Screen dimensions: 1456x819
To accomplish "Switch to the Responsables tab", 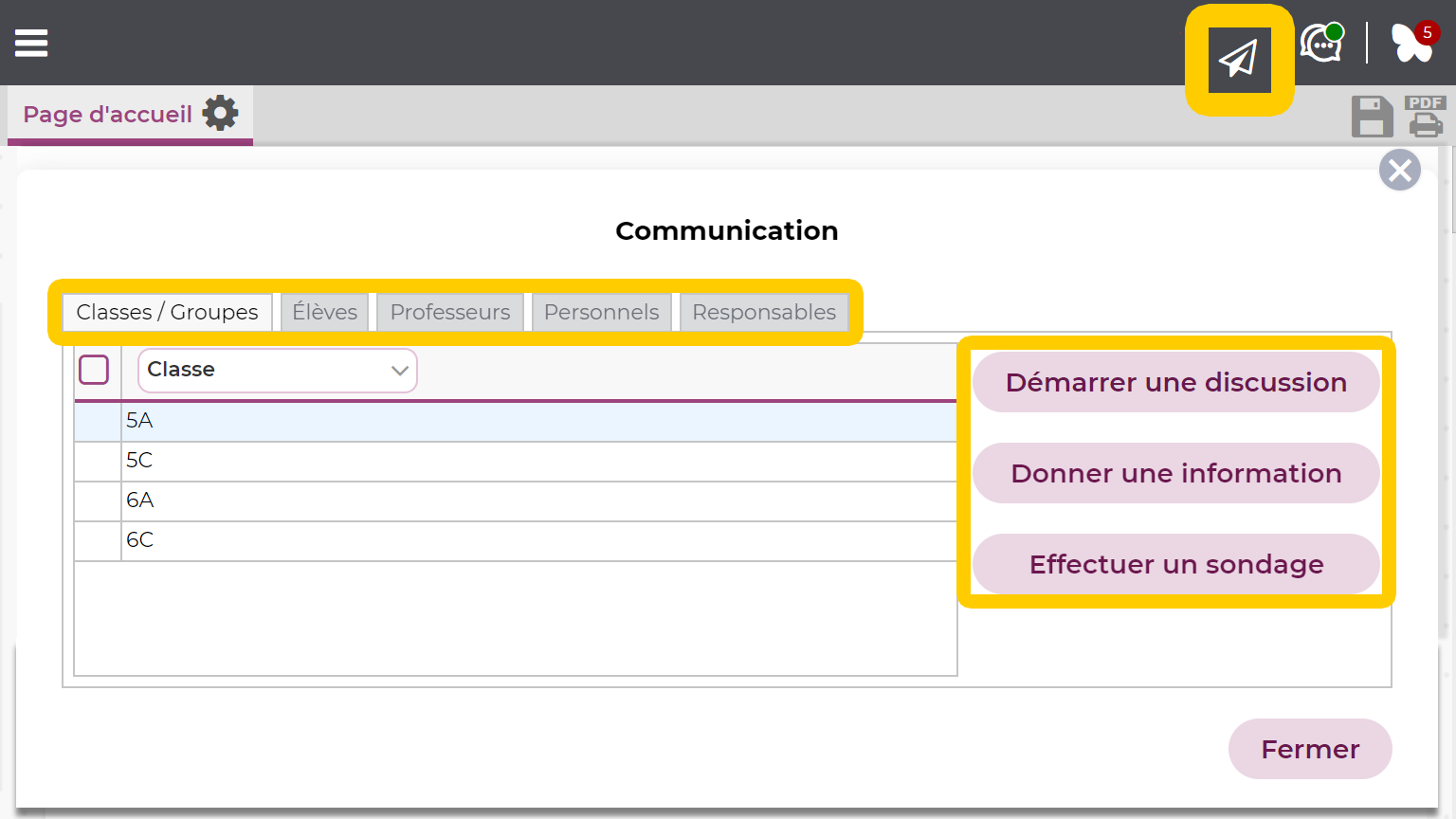I will pyautogui.click(x=764, y=312).
